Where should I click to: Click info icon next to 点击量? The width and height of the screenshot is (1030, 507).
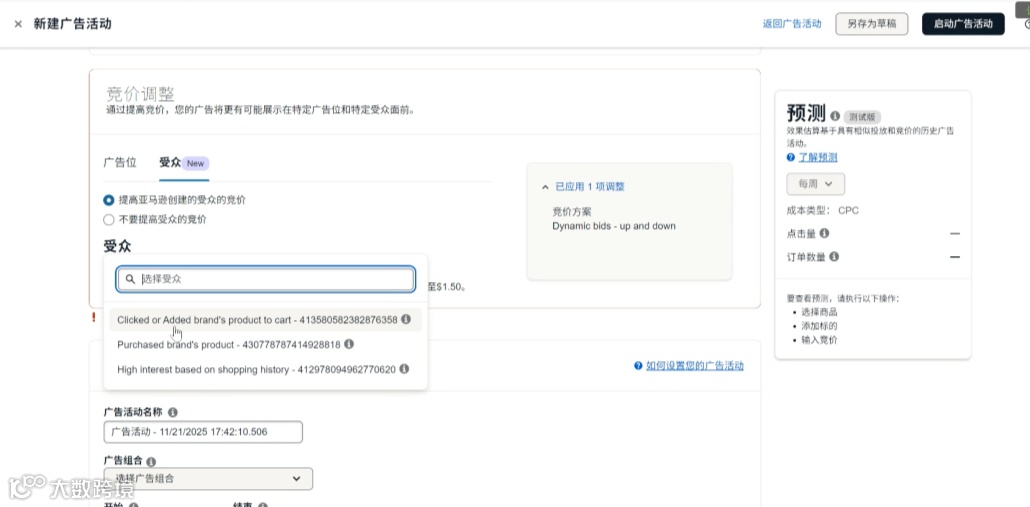point(824,232)
